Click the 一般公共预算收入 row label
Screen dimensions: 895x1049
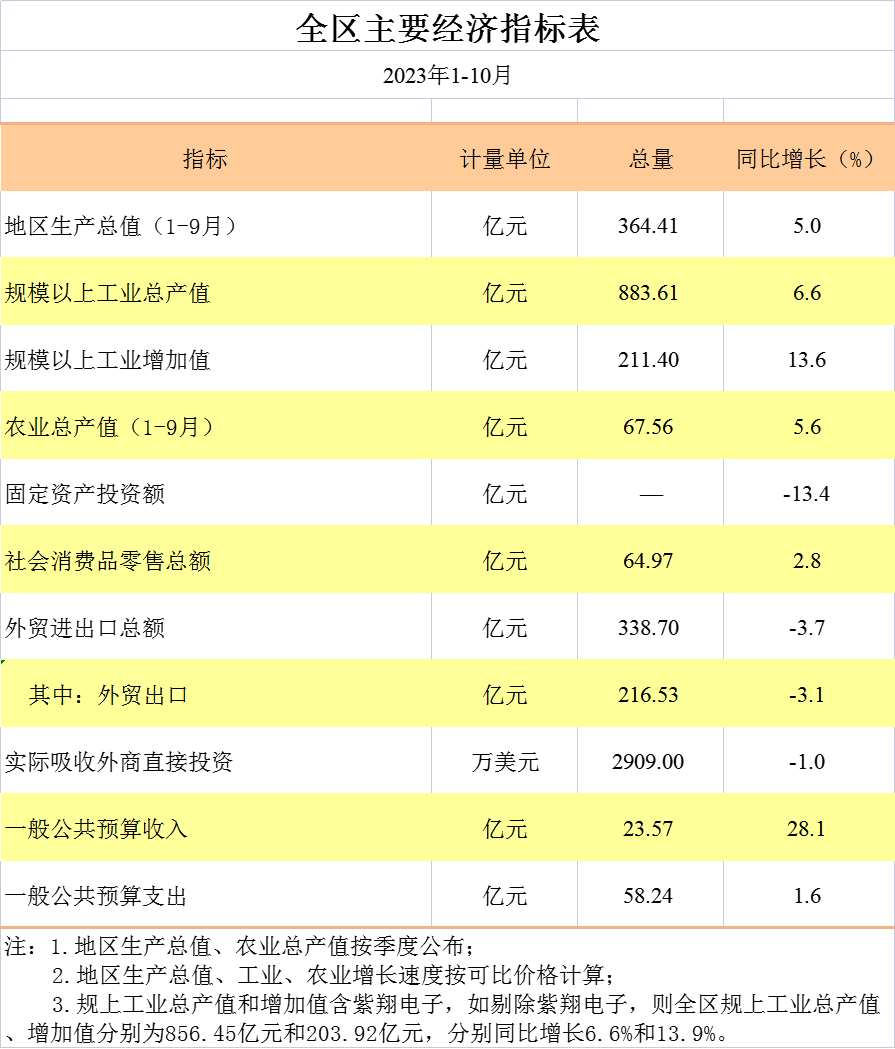(96, 829)
